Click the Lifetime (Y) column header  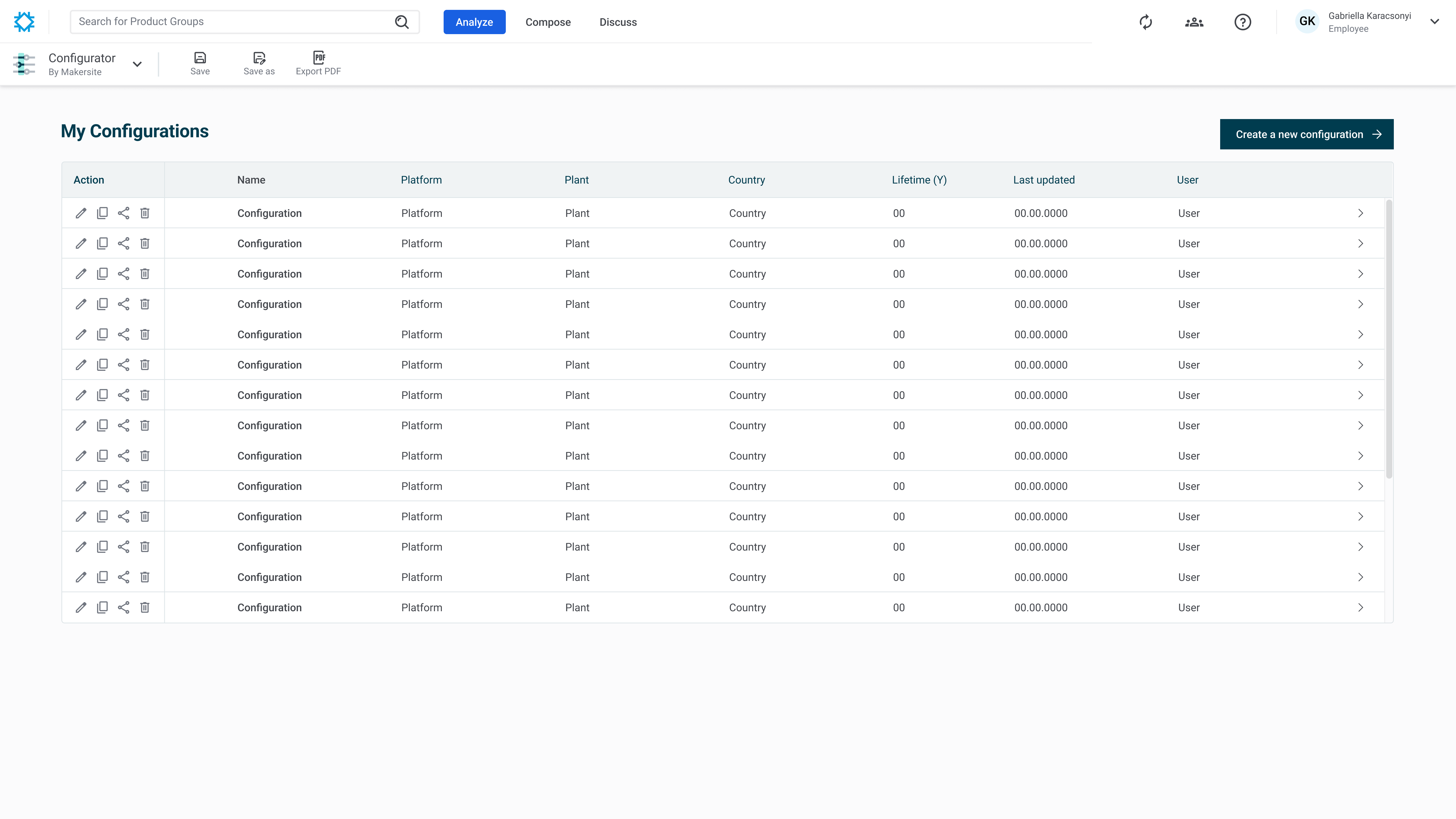point(919,180)
